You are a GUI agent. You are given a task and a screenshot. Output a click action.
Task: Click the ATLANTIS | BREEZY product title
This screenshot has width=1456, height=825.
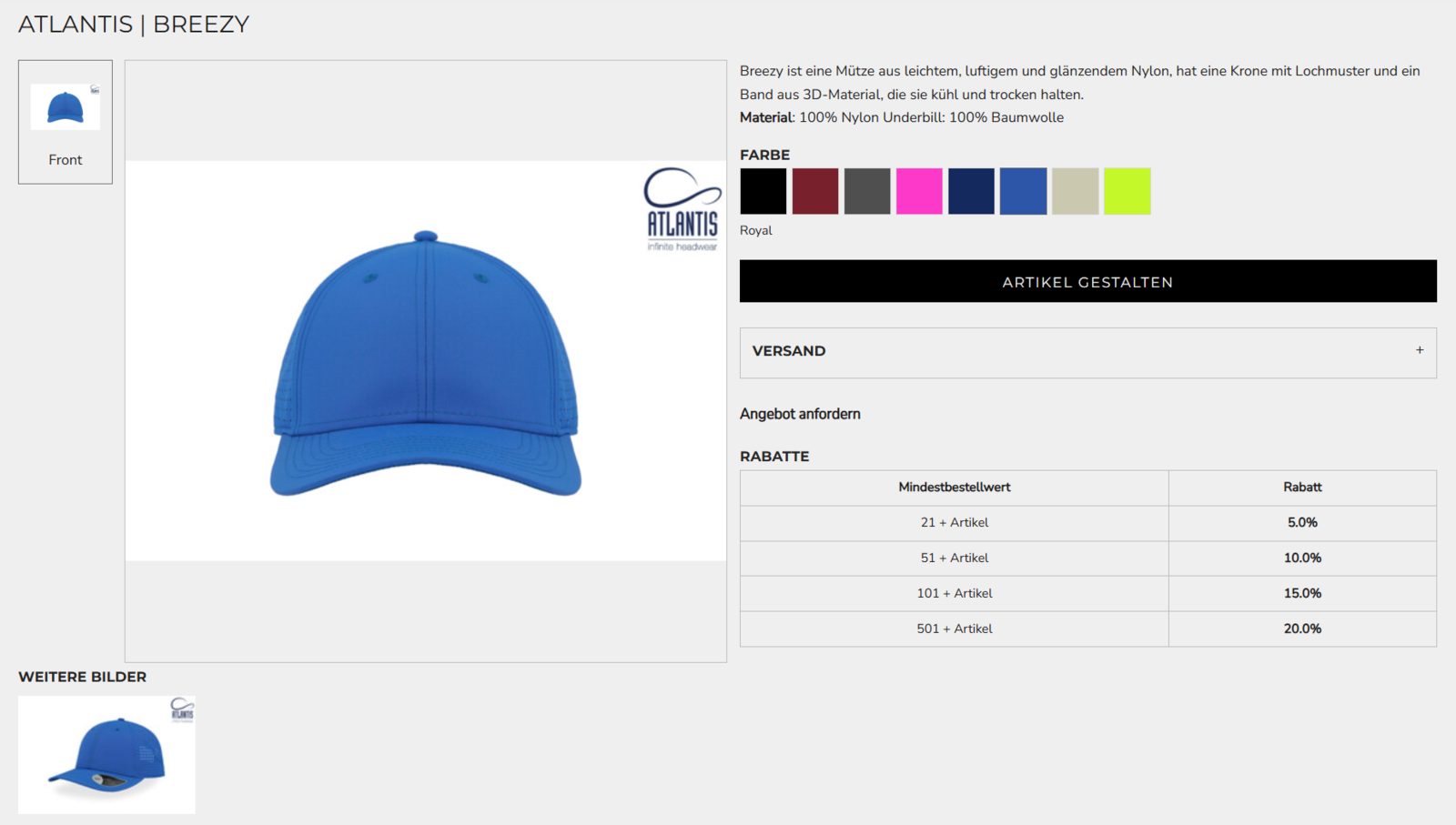coord(134,25)
